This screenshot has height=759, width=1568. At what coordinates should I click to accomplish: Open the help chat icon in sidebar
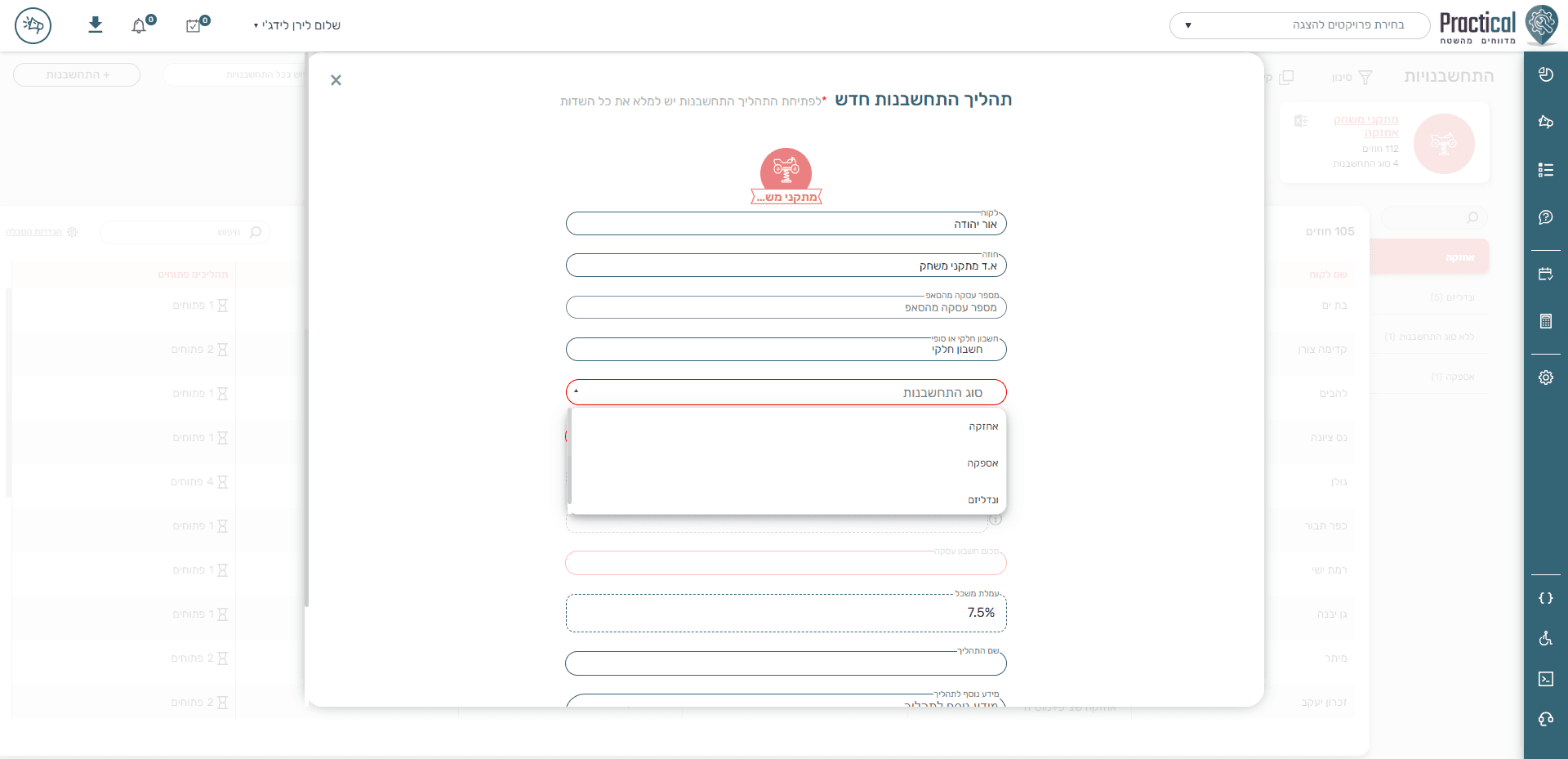coord(1545,217)
